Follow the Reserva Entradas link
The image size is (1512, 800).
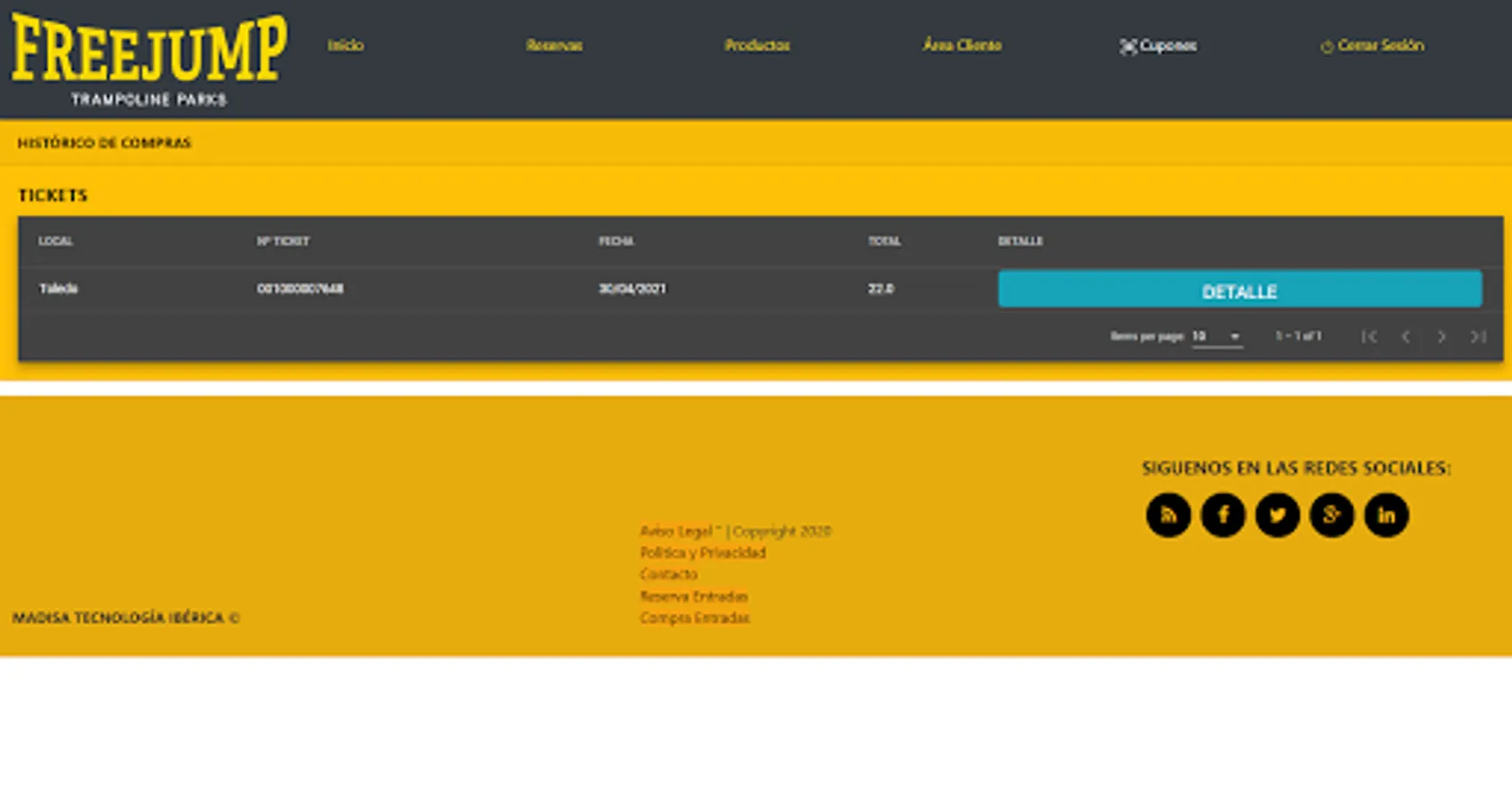[x=694, y=596]
